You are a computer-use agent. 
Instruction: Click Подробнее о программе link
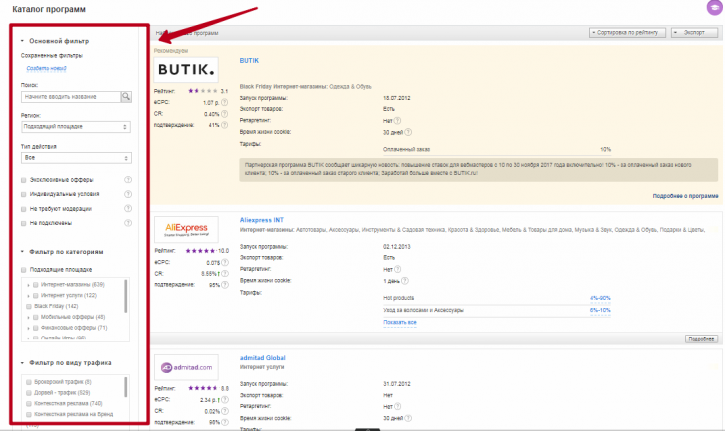(x=685, y=196)
